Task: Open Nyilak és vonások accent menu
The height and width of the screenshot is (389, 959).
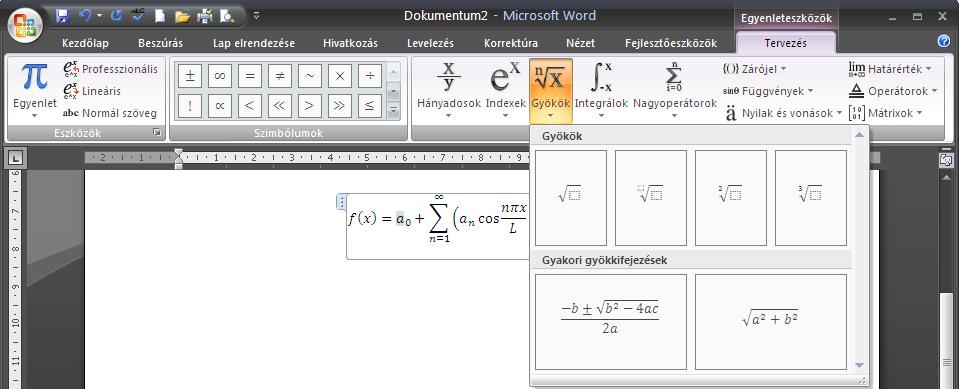Action: (783, 113)
